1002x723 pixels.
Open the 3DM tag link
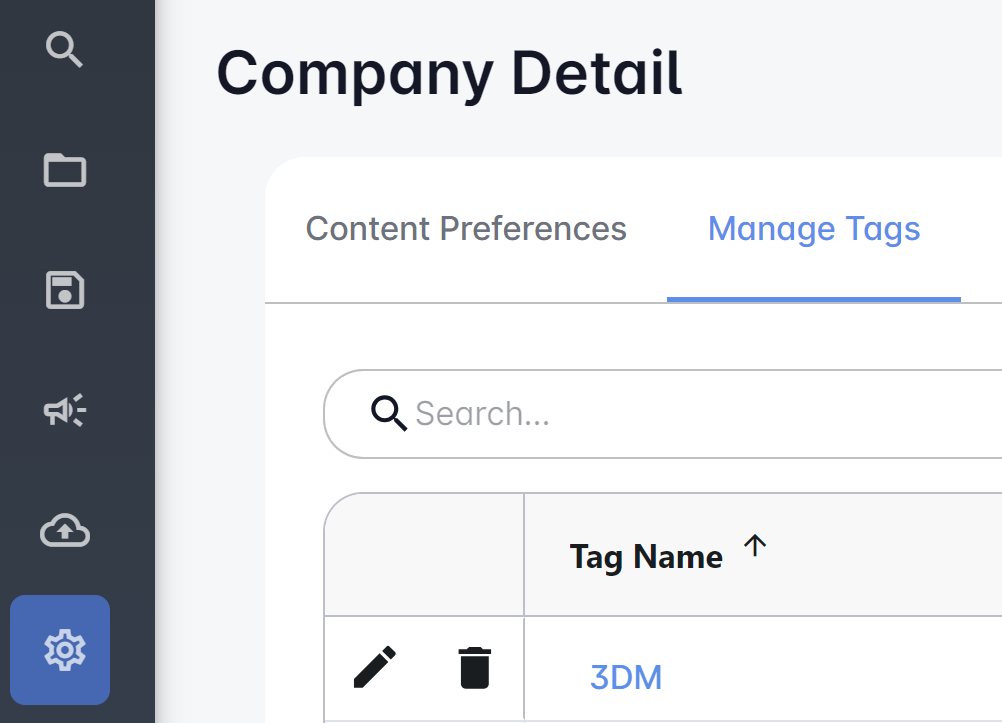point(626,677)
